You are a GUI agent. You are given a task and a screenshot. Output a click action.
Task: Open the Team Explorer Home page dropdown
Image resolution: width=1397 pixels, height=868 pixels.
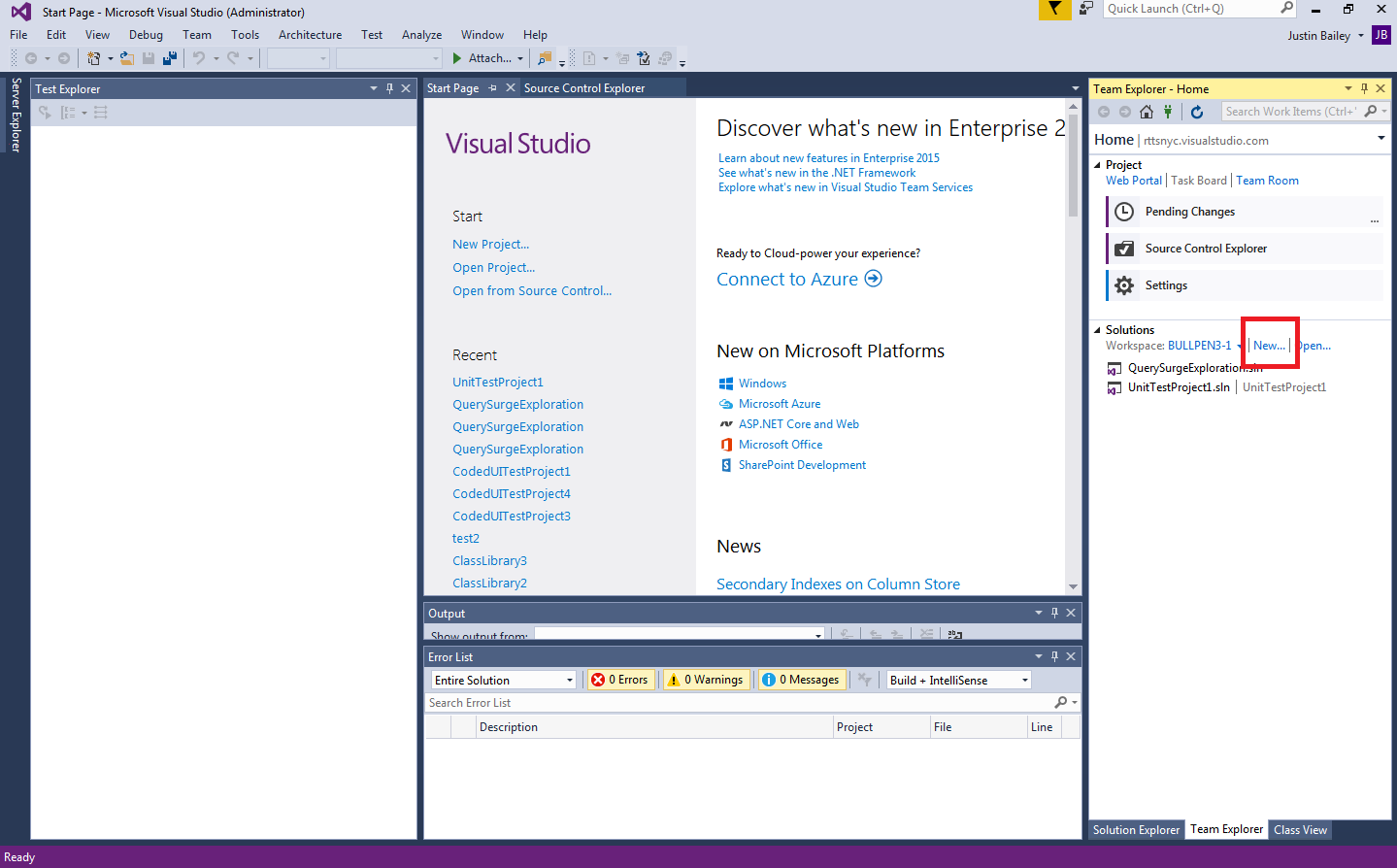[x=1381, y=139]
